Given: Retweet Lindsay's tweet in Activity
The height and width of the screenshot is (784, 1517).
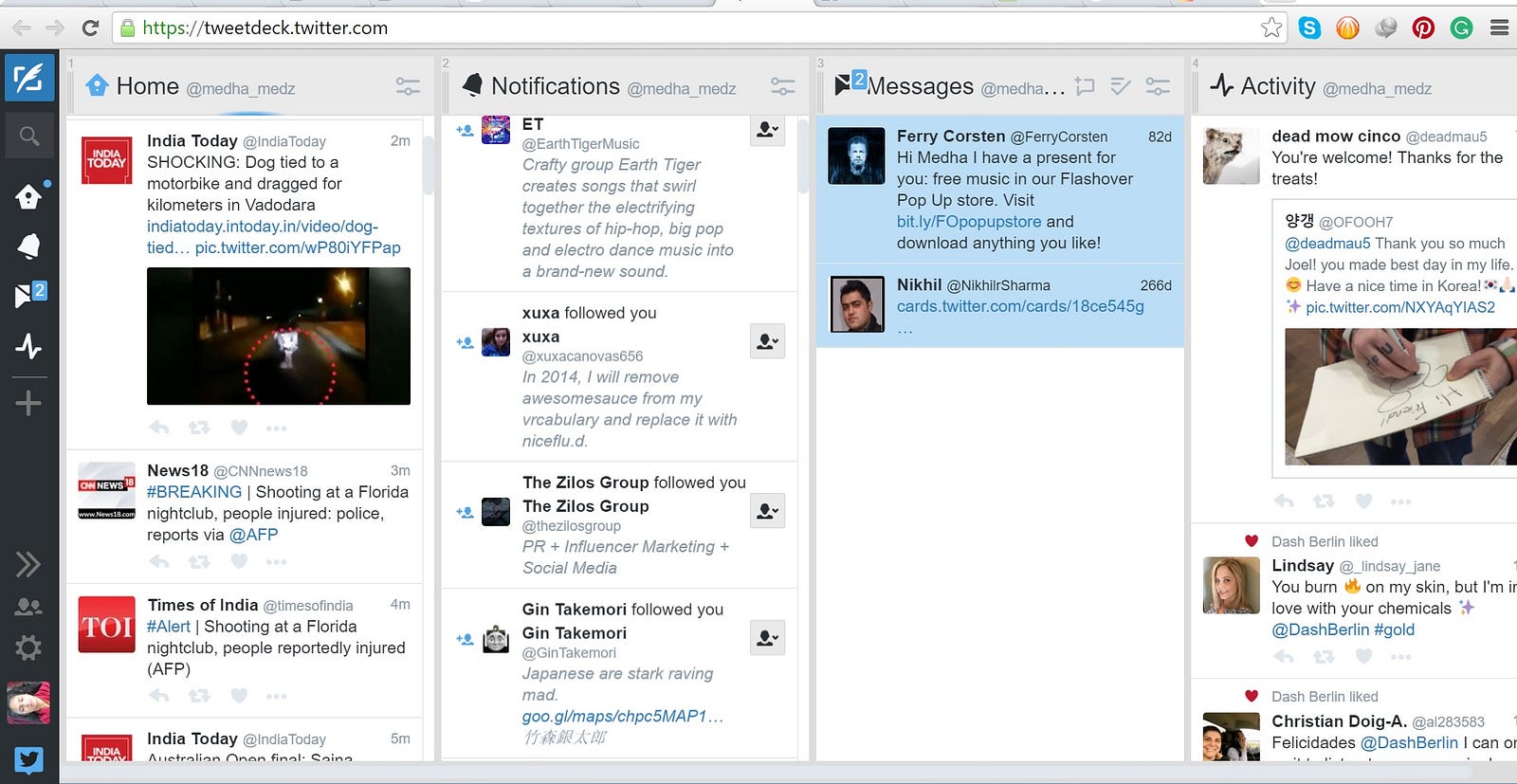Looking at the screenshot, I should 1324,655.
